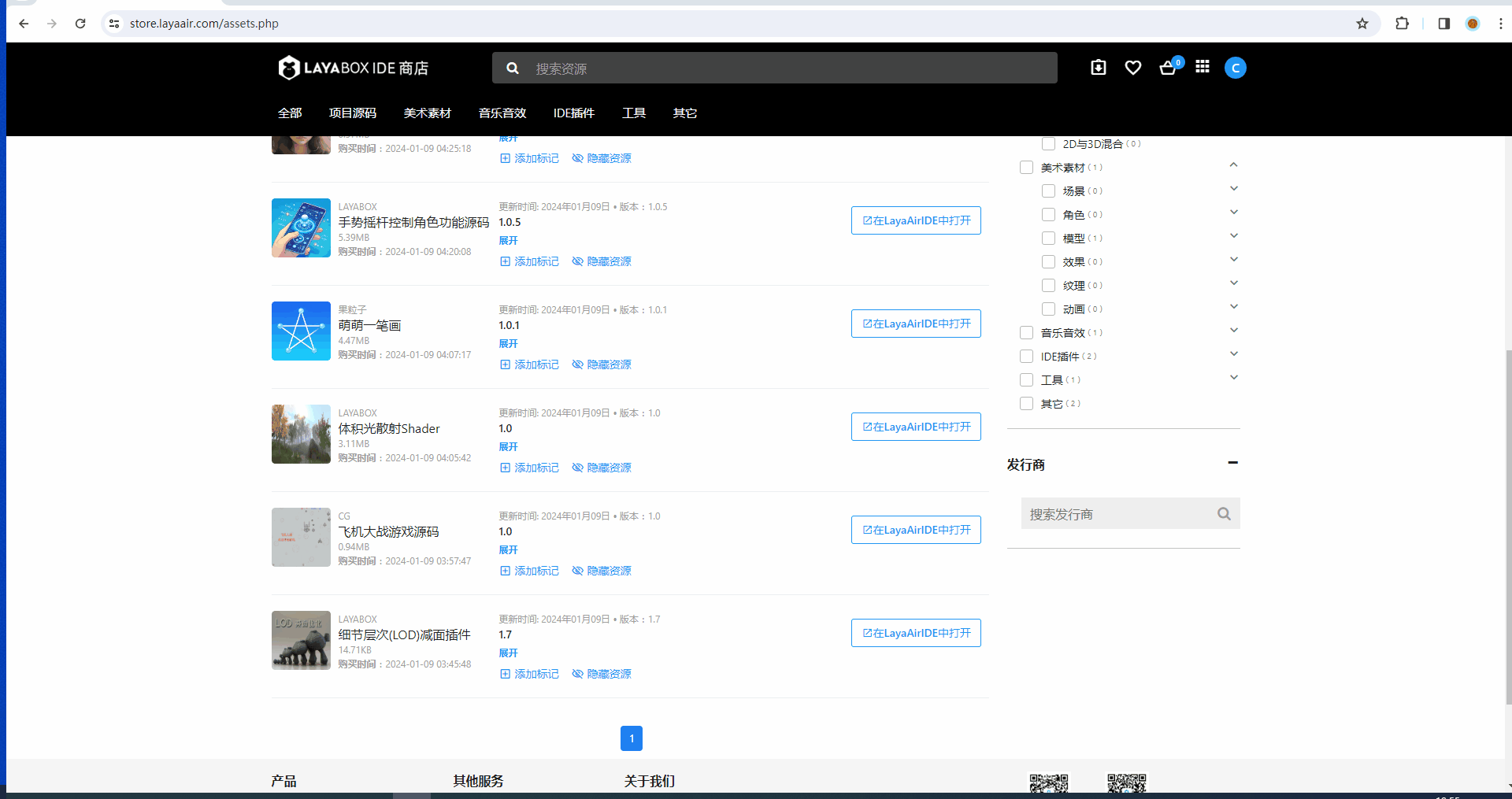This screenshot has height=799, width=1512.
Task: Bookmark this page with the star icon
Action: pos(1362,24)
